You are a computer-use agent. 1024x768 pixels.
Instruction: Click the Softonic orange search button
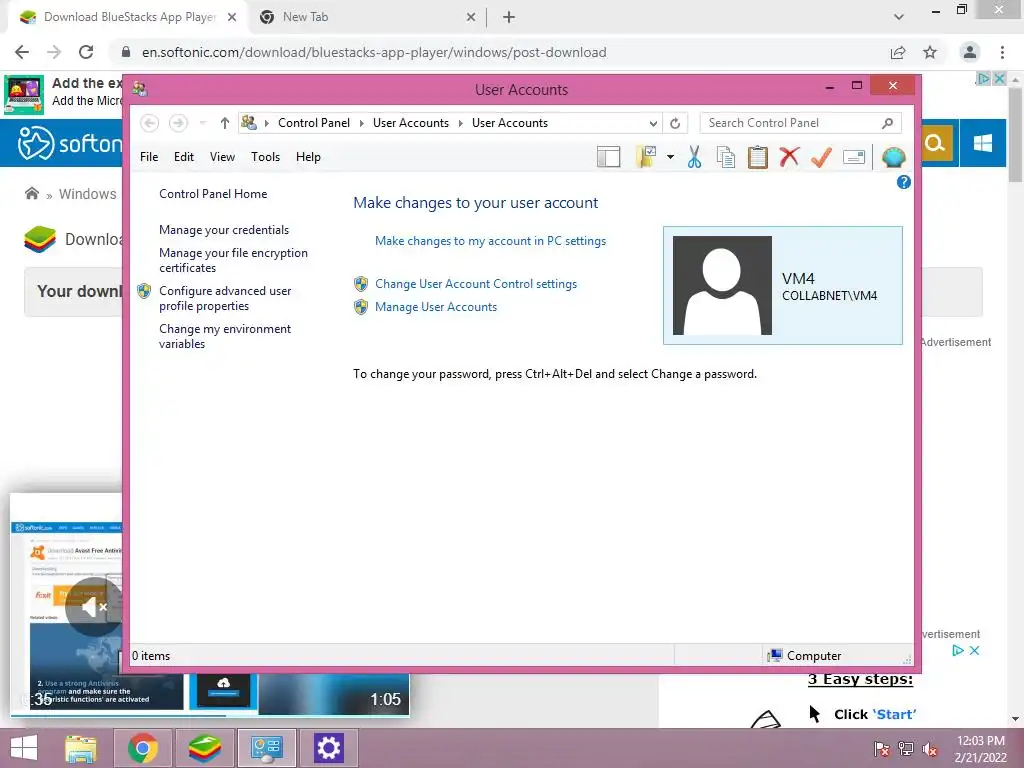pos(935,143)
